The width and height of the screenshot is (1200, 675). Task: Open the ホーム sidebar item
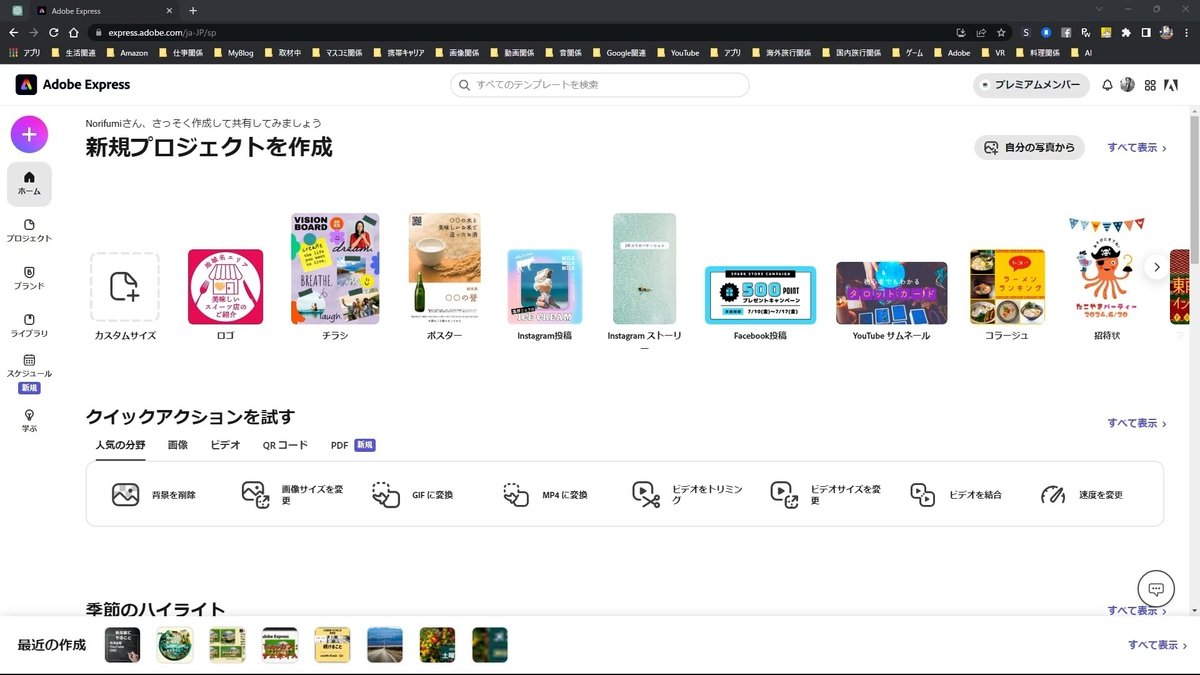[29, 184]
